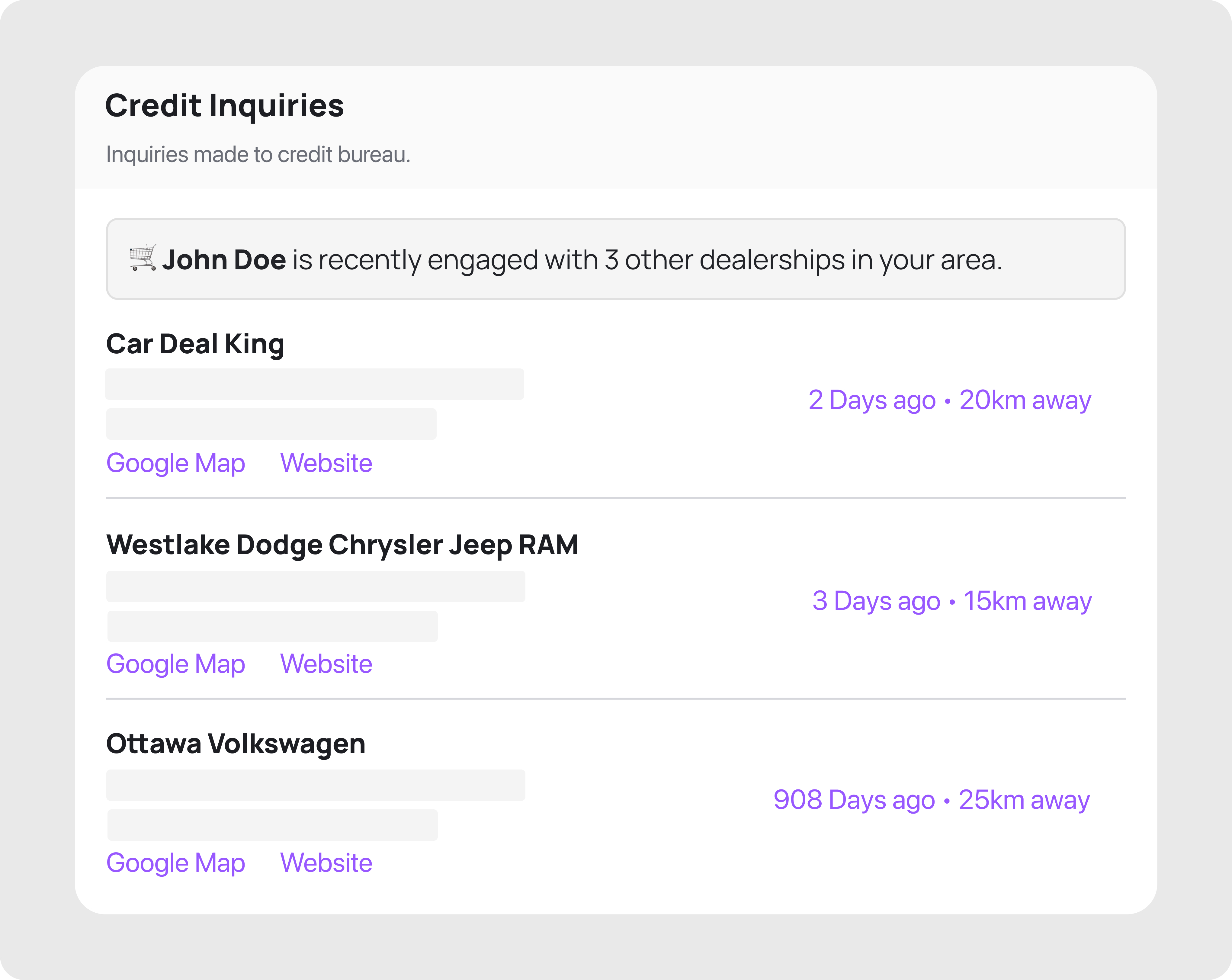Open the Website link for Westlake Dodge
This screenshot has width=1232, height=980.
(326, 664)
